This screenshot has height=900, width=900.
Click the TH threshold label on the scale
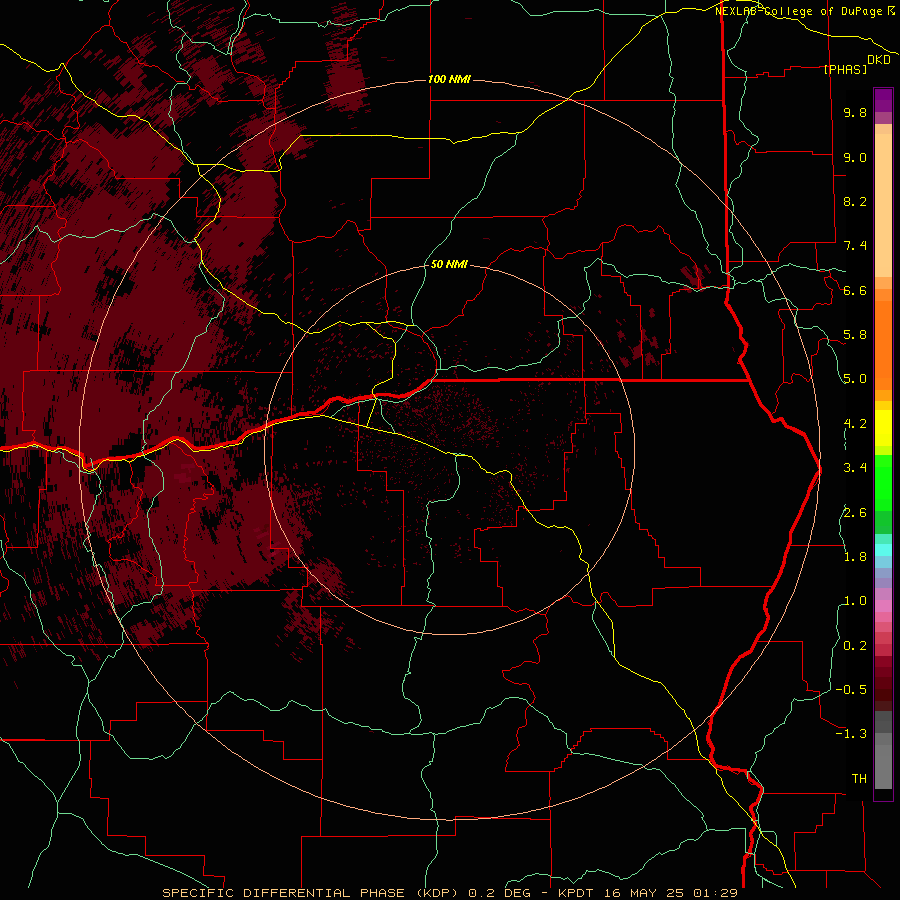(x=859, y=779)
